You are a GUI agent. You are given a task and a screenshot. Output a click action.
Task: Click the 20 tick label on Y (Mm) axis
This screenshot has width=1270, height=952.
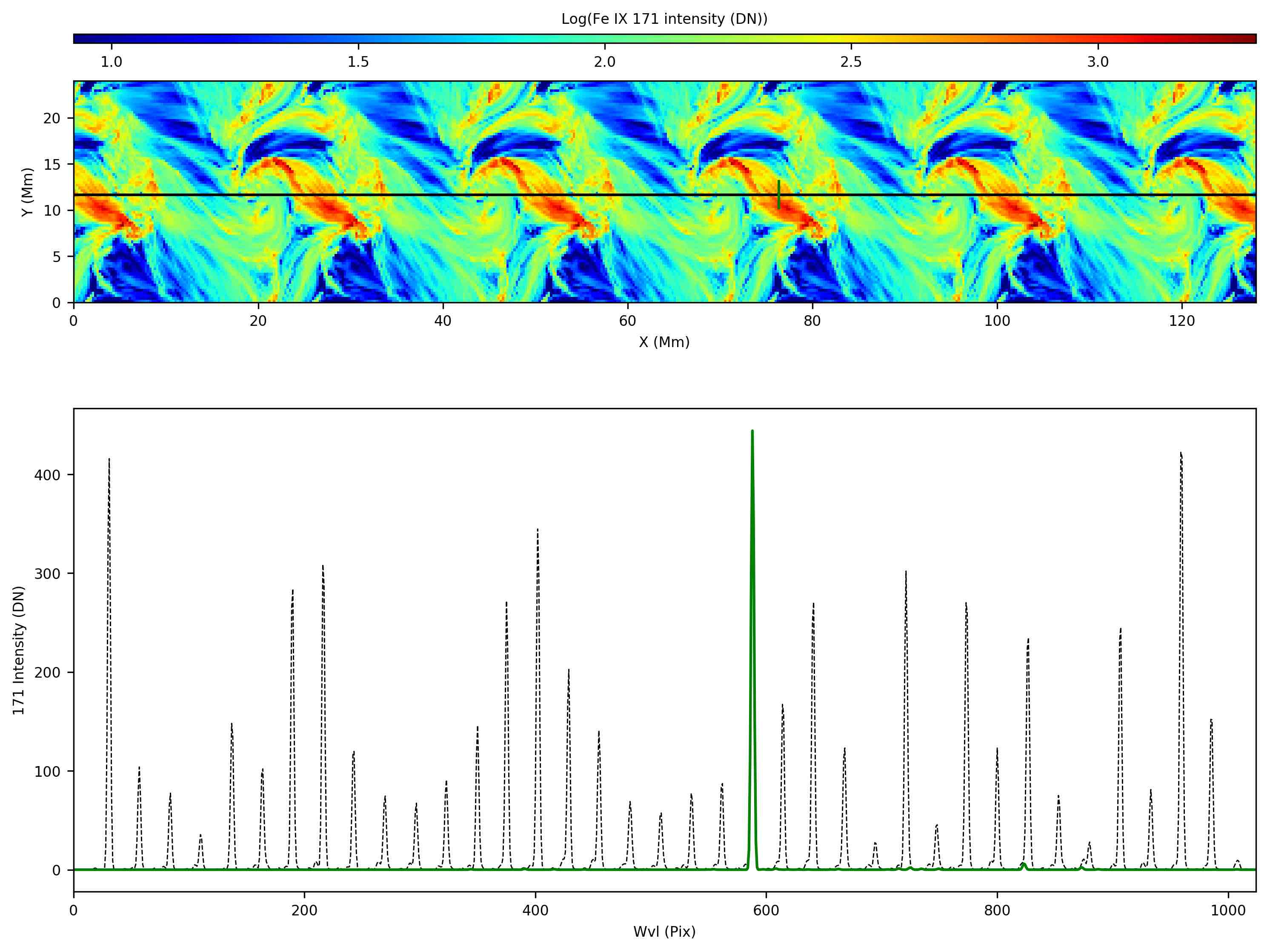[x=51, y=118]
